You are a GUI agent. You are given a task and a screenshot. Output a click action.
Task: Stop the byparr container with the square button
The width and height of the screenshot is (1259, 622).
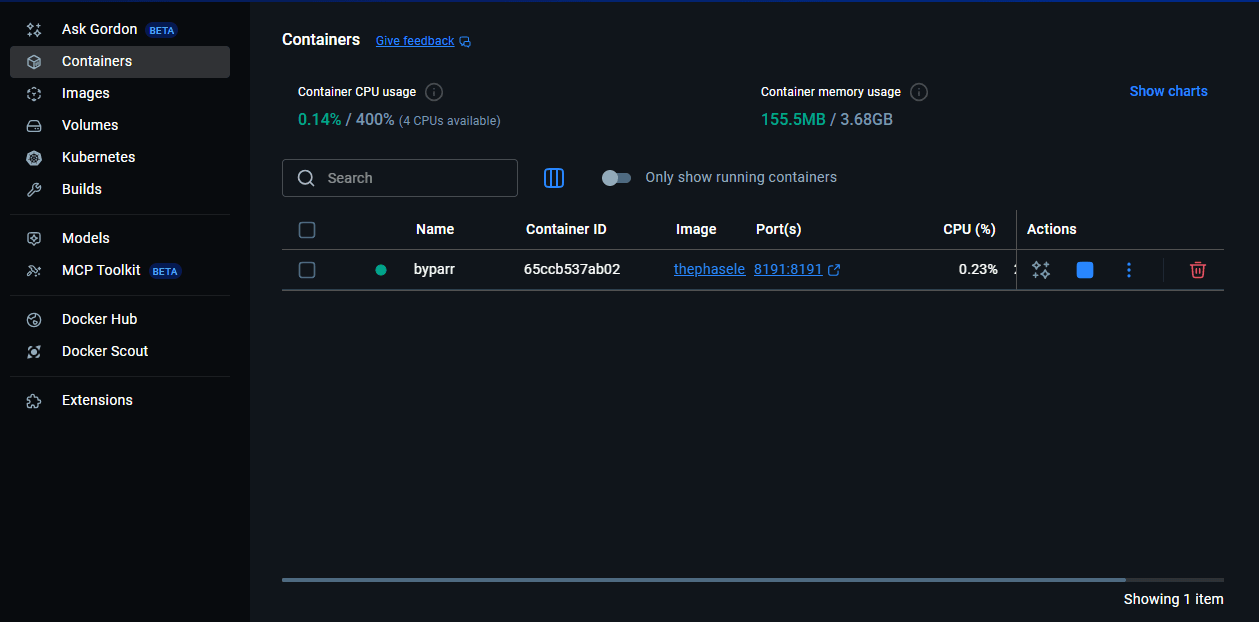pos(1085,270)
